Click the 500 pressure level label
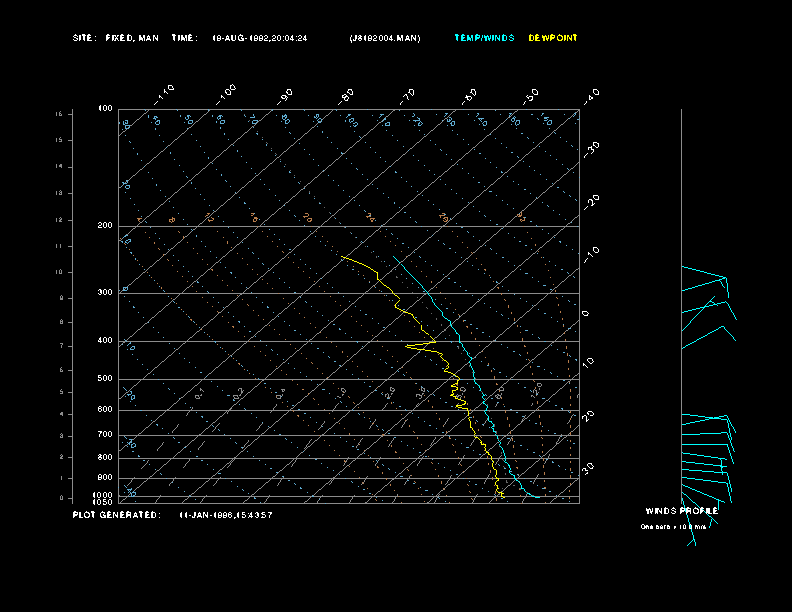 (x=105, y=379)
